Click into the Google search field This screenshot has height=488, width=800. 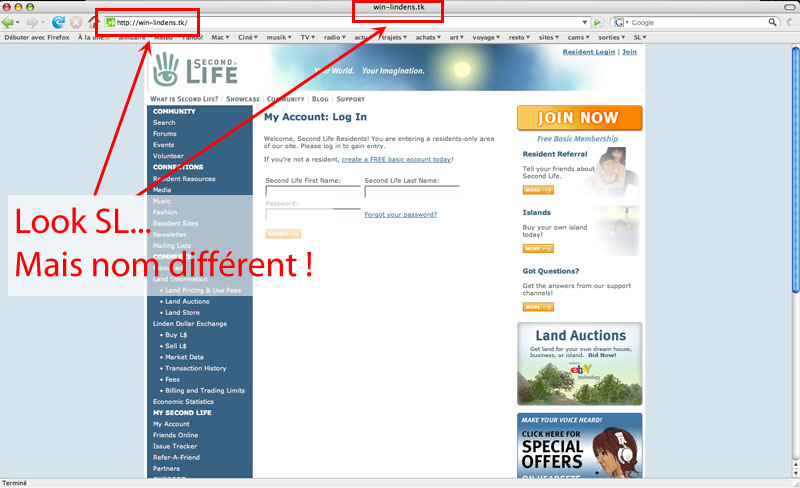coord(698,22)
